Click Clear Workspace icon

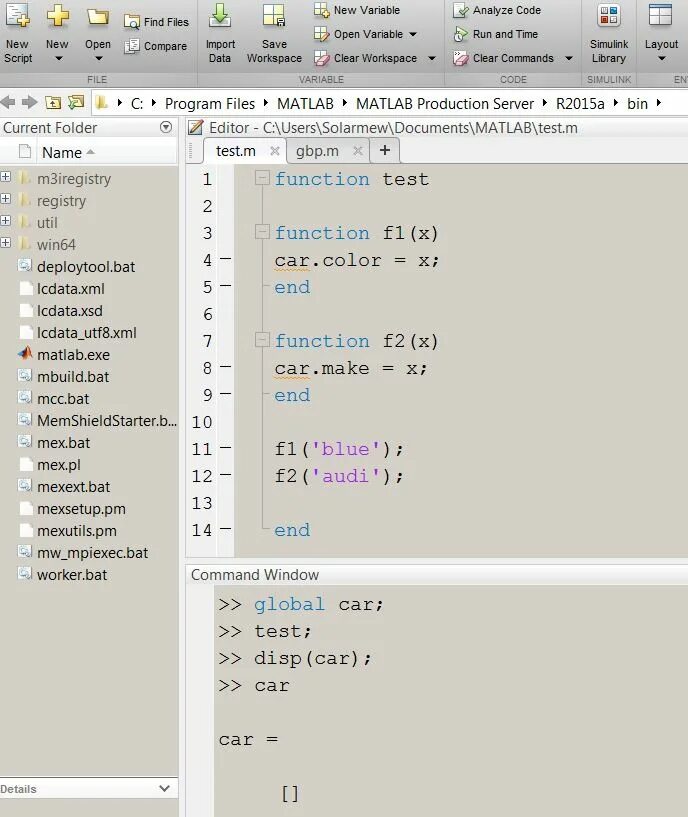[322, 58]
